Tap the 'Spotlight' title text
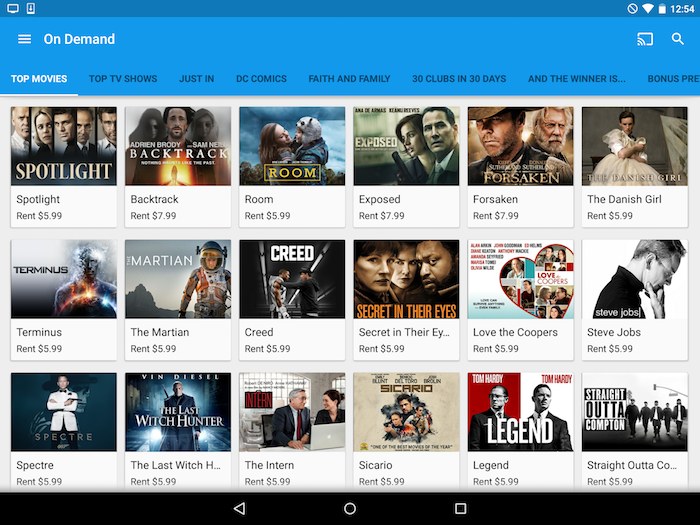This screenshot has width=700, height=525. [x=38, y=200]
